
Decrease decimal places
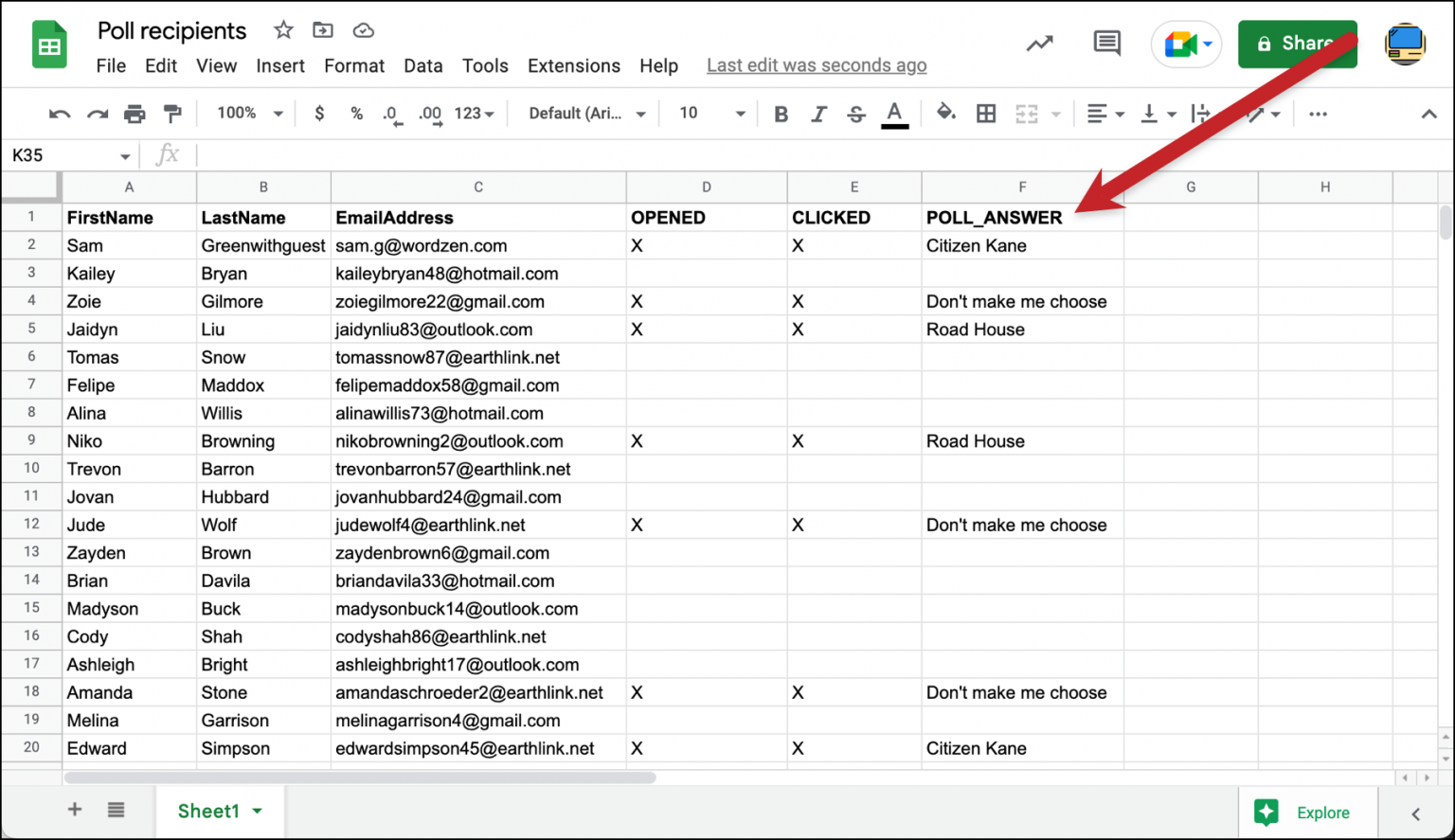tap(391, 113)
